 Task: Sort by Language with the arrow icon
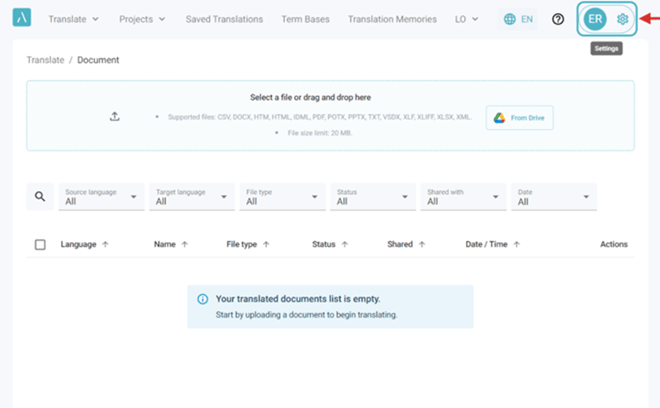[x=105, y=244]
